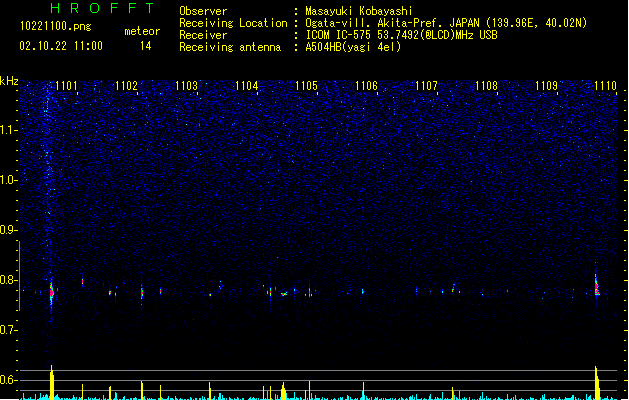Click time marker 1107
The height and width of the screenshot is (400, 629).
point(426,86)
